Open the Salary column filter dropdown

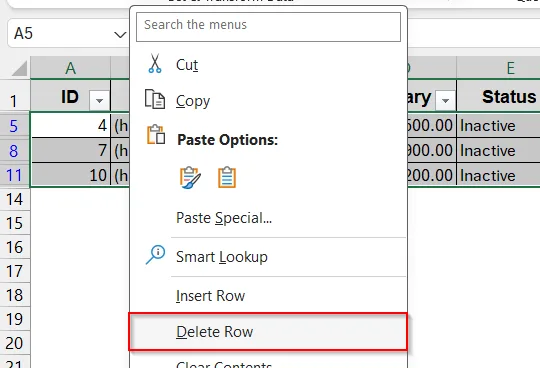pyautogui.click(x=445, y=101)
